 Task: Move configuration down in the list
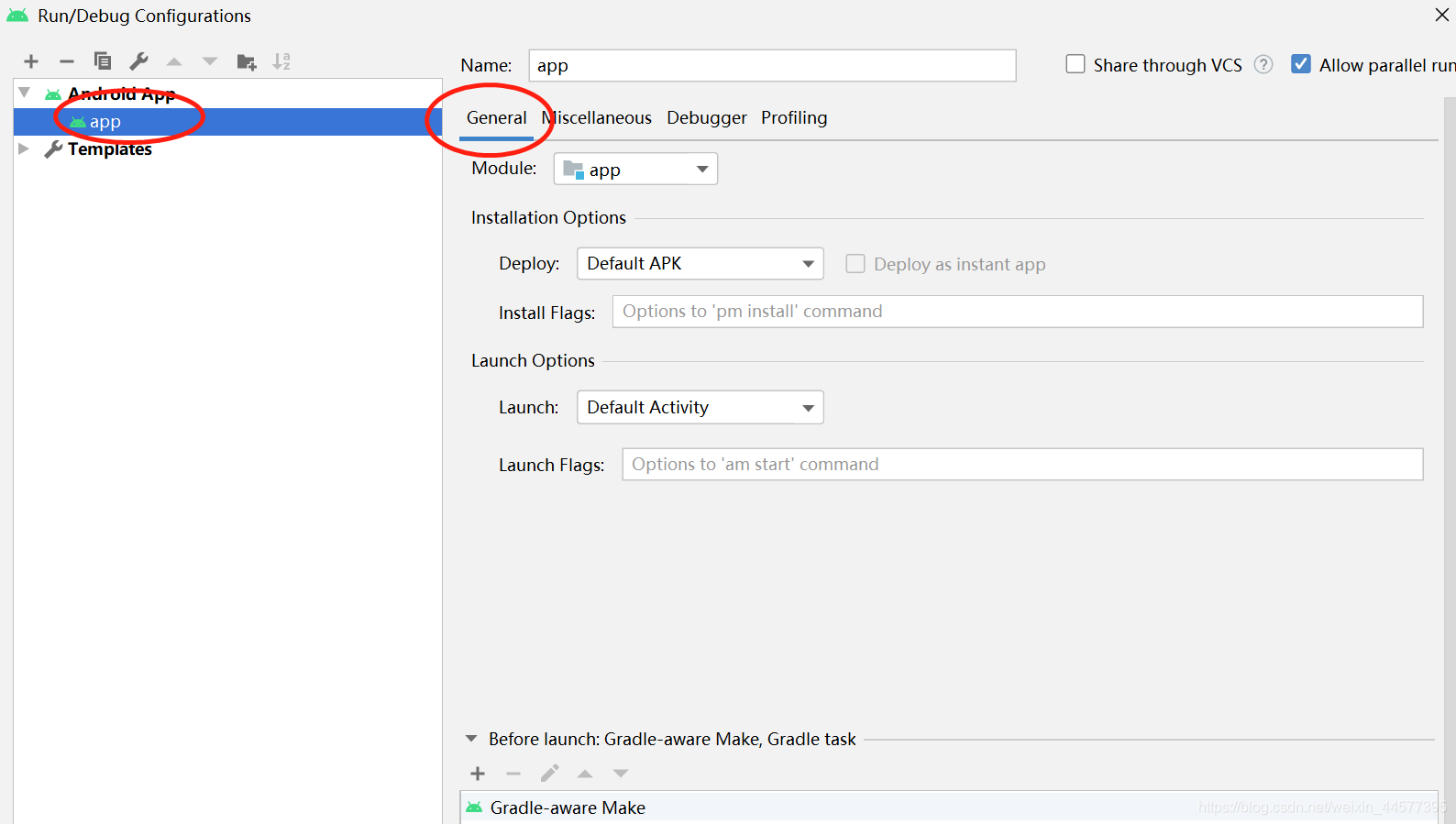(210, 61)
